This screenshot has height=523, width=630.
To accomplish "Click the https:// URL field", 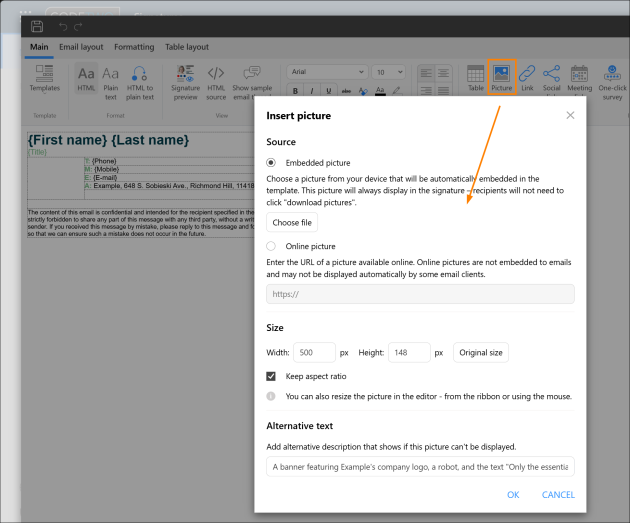I will pos(420,294).
